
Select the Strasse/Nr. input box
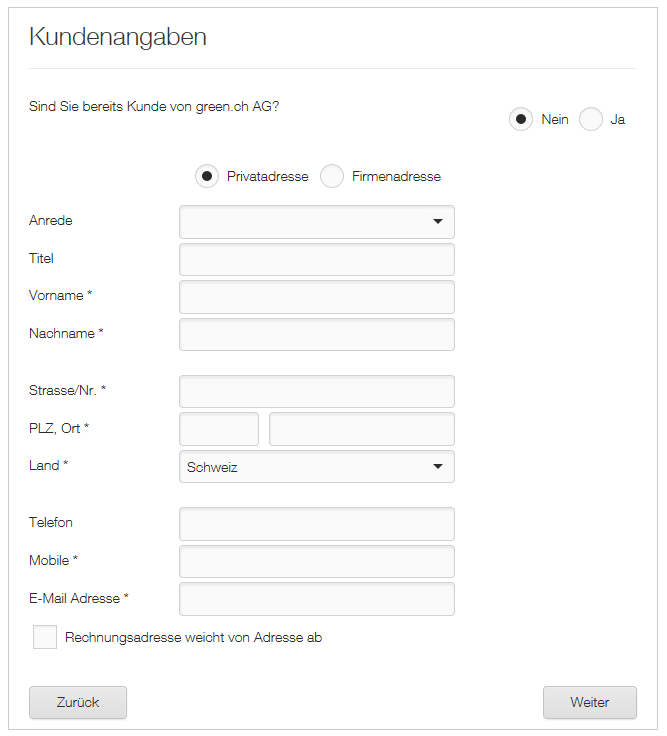[316, 391]
